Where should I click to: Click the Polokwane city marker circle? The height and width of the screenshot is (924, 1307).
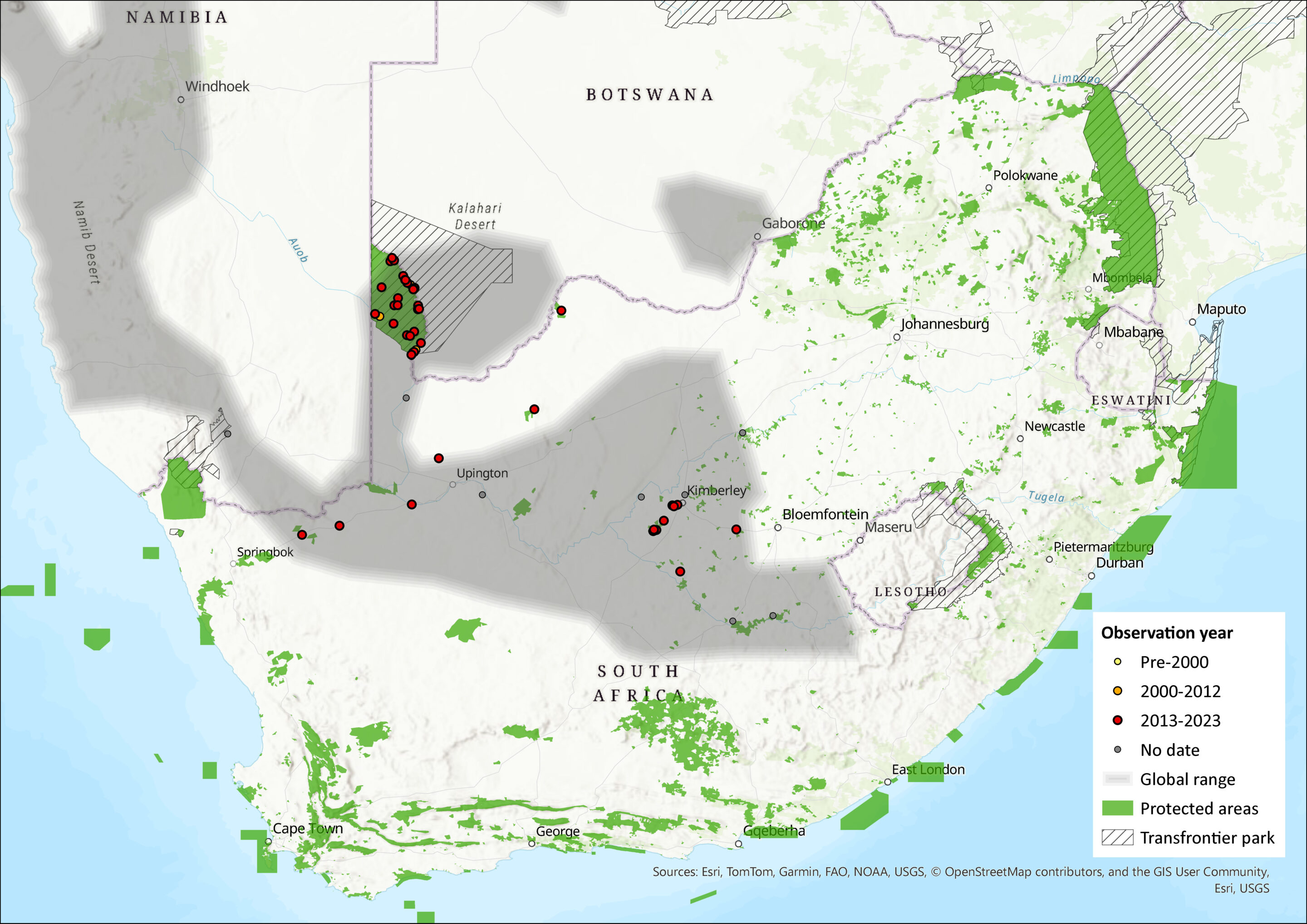point(989,188)
